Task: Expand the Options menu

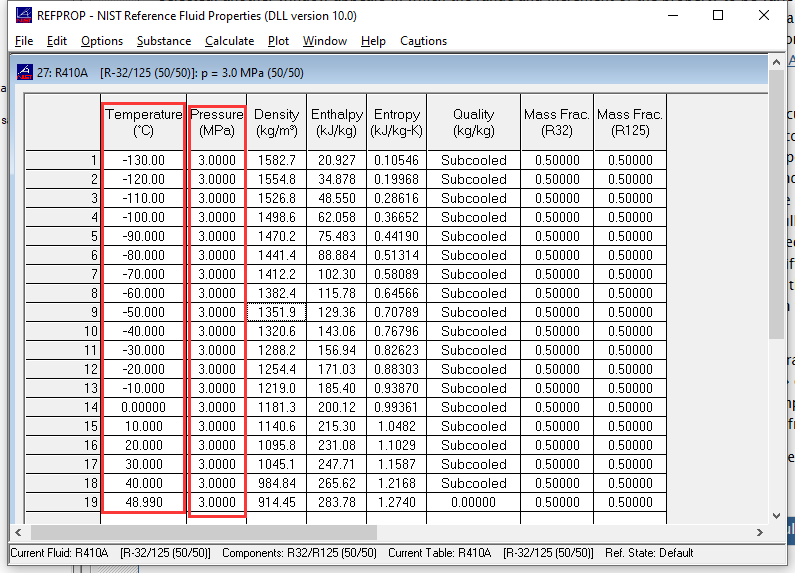Action: coord(102,41)
